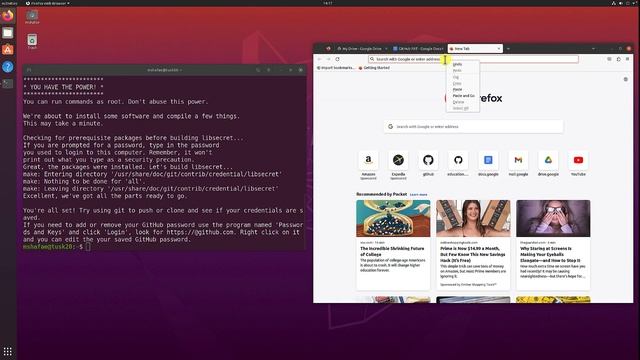640x360 pixels.
Task: Choose Undo in the context menu
Action: click(x=457, y=64)
